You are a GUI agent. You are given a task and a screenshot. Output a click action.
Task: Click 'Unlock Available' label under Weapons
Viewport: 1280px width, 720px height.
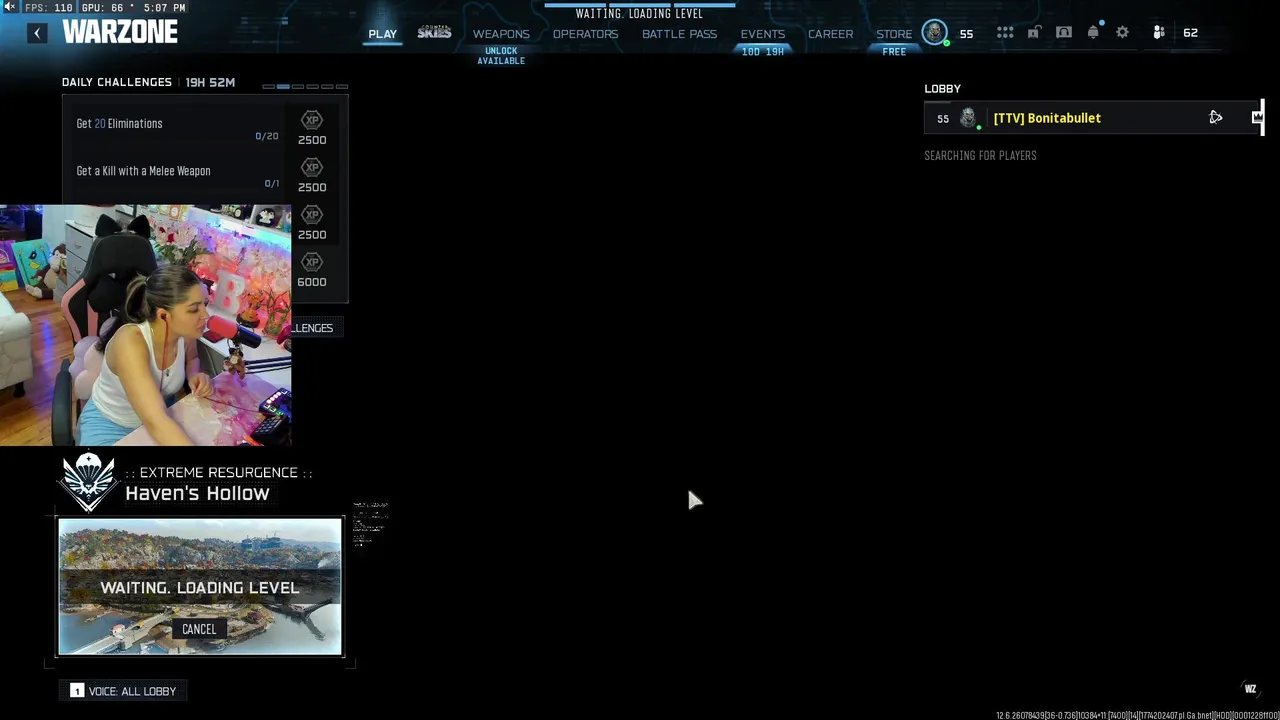click(501, 56)
